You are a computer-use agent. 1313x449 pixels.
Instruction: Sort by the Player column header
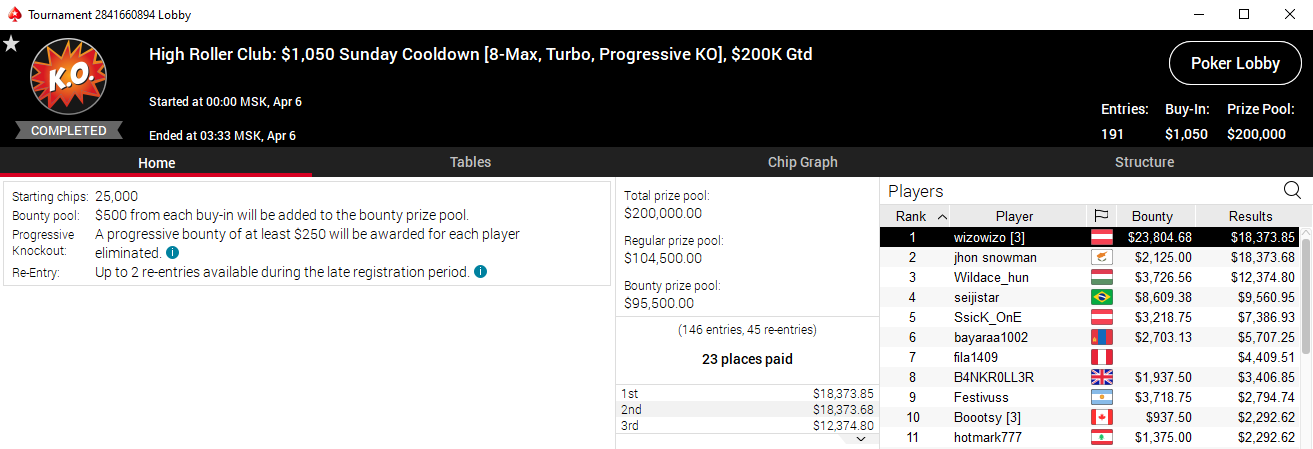1014,216
